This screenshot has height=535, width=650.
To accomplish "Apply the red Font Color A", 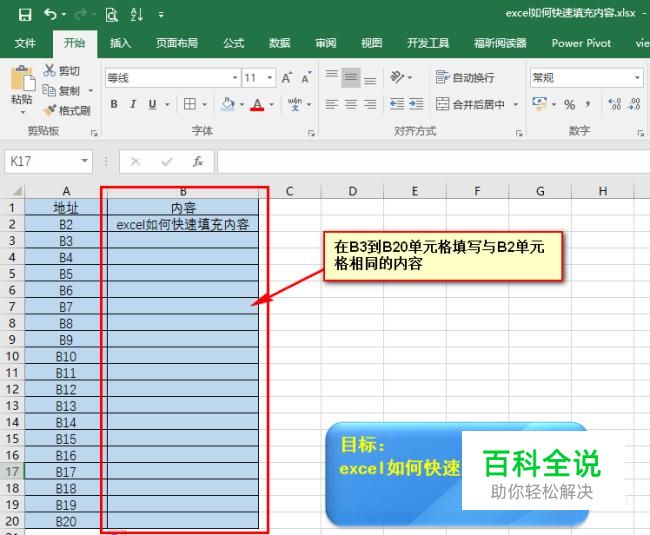I will coord(257,104).
